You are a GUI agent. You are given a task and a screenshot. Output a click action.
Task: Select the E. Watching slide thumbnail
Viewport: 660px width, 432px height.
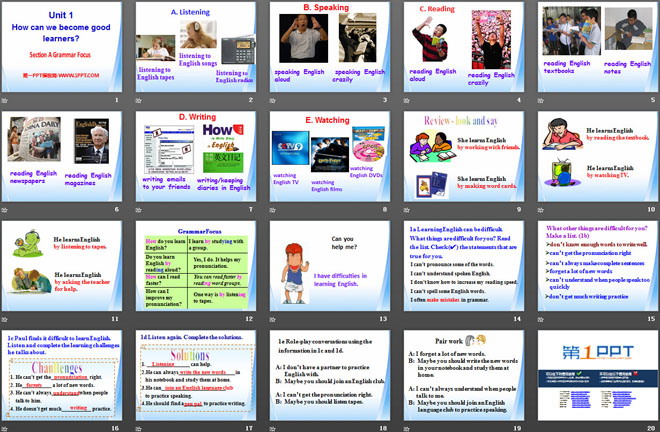click(x=330, y=156)
